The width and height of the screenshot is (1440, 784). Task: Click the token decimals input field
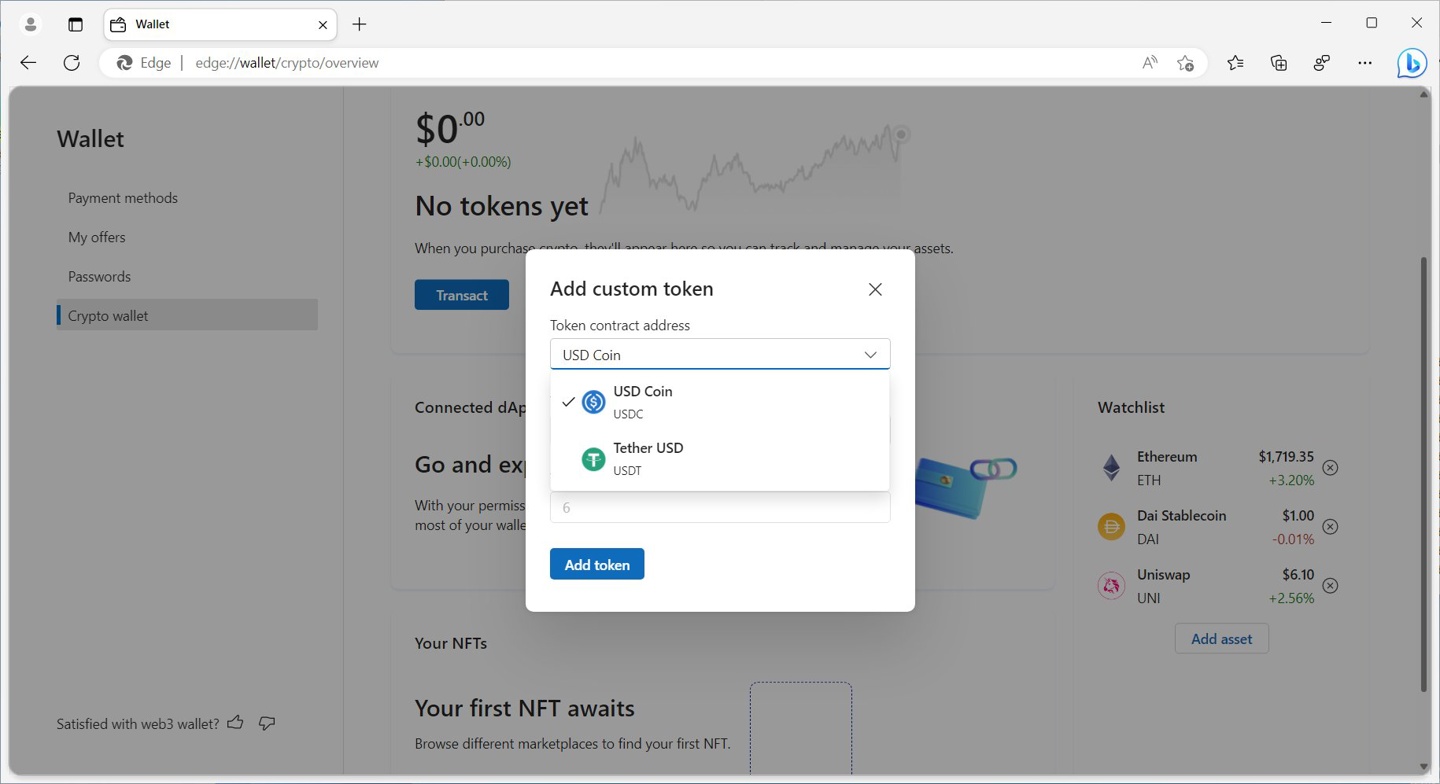[x=719, y=508]
